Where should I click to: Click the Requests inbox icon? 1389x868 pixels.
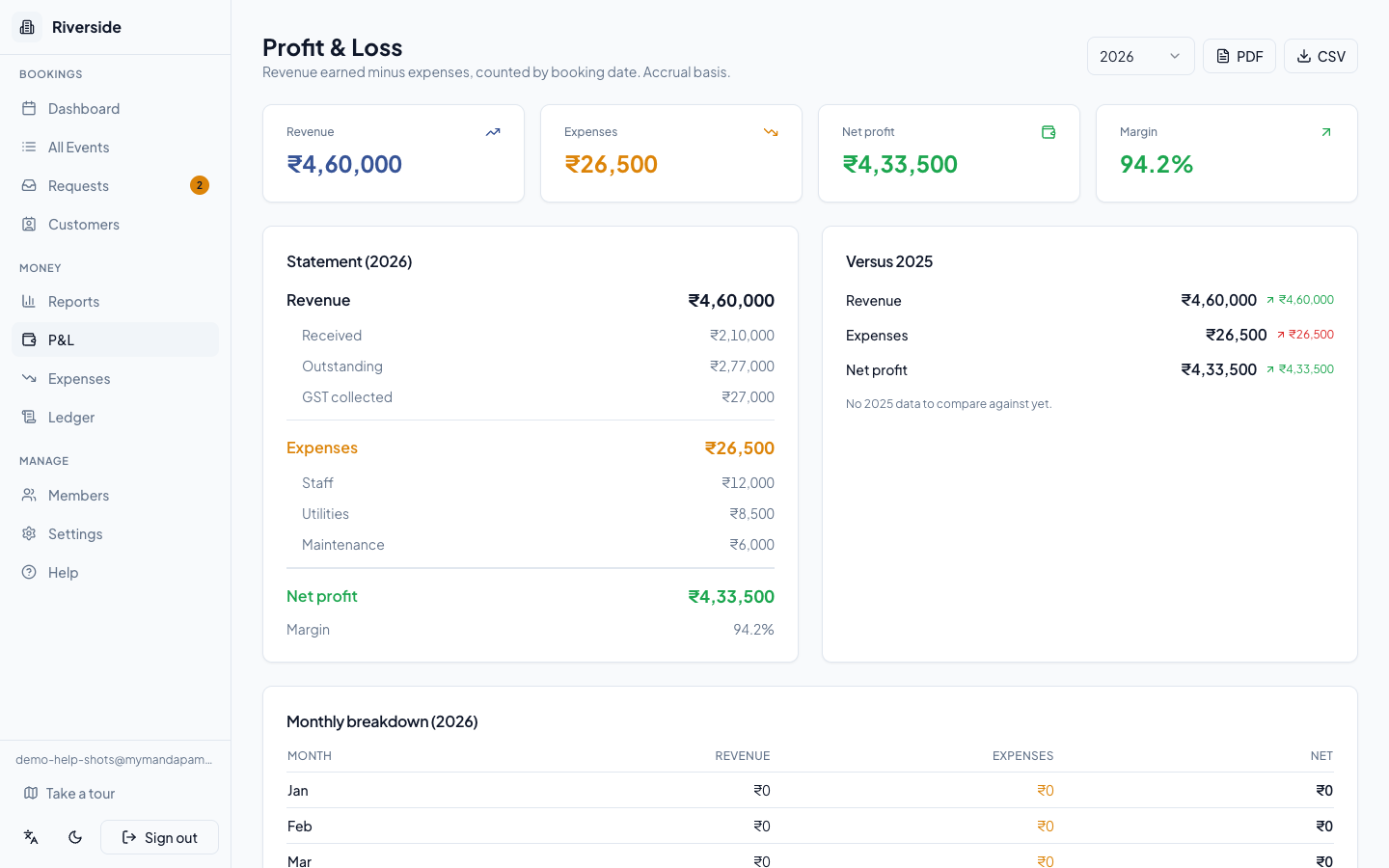[x=29, y=185]
